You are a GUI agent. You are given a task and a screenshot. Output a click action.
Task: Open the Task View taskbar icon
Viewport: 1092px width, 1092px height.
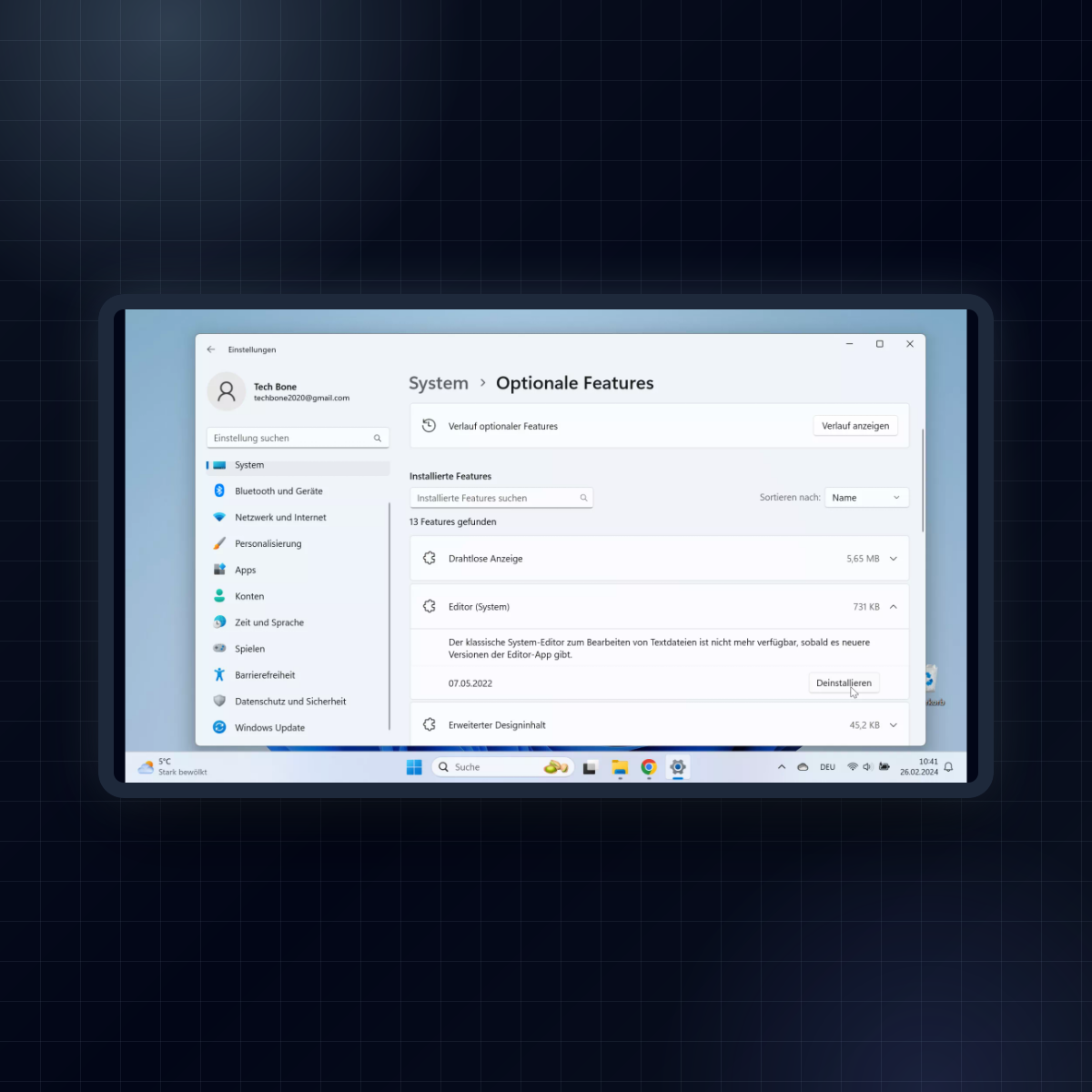(590, 767)
